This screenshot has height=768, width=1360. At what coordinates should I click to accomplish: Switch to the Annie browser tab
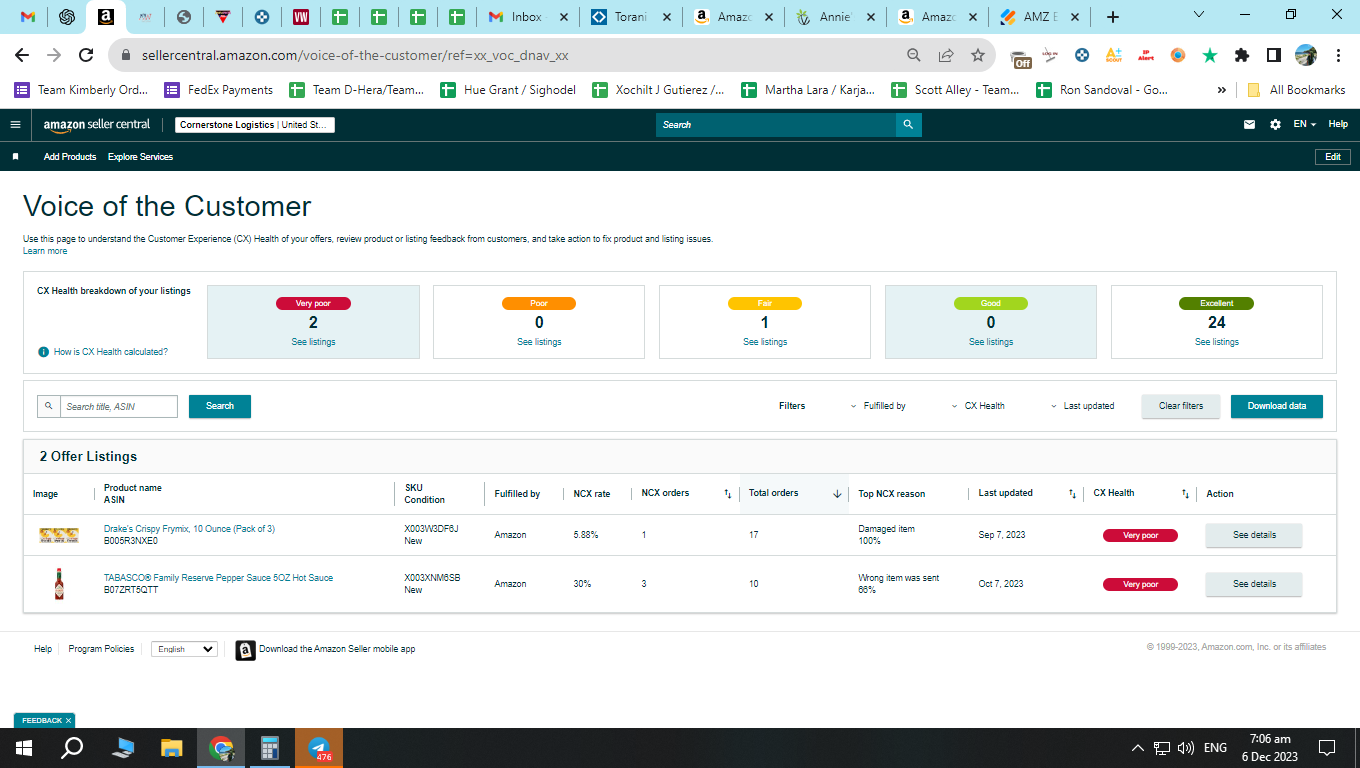(835, 17)
